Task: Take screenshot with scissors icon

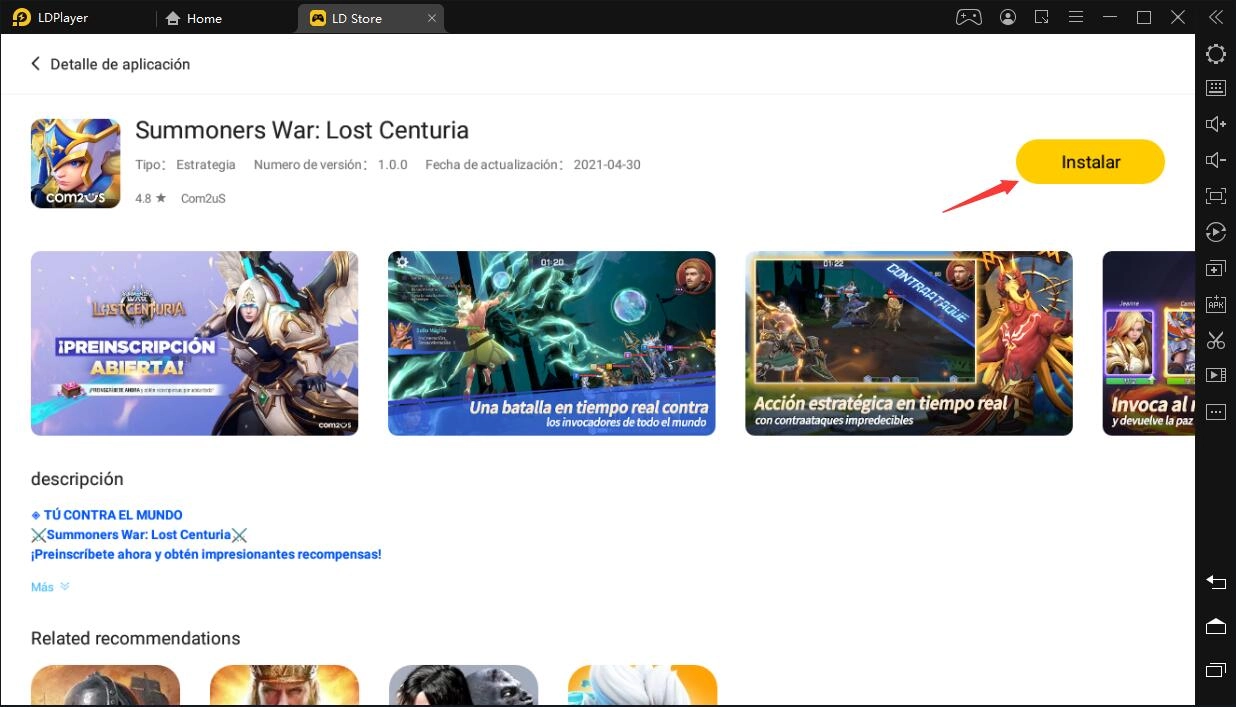Action: tap(1216, 340)
